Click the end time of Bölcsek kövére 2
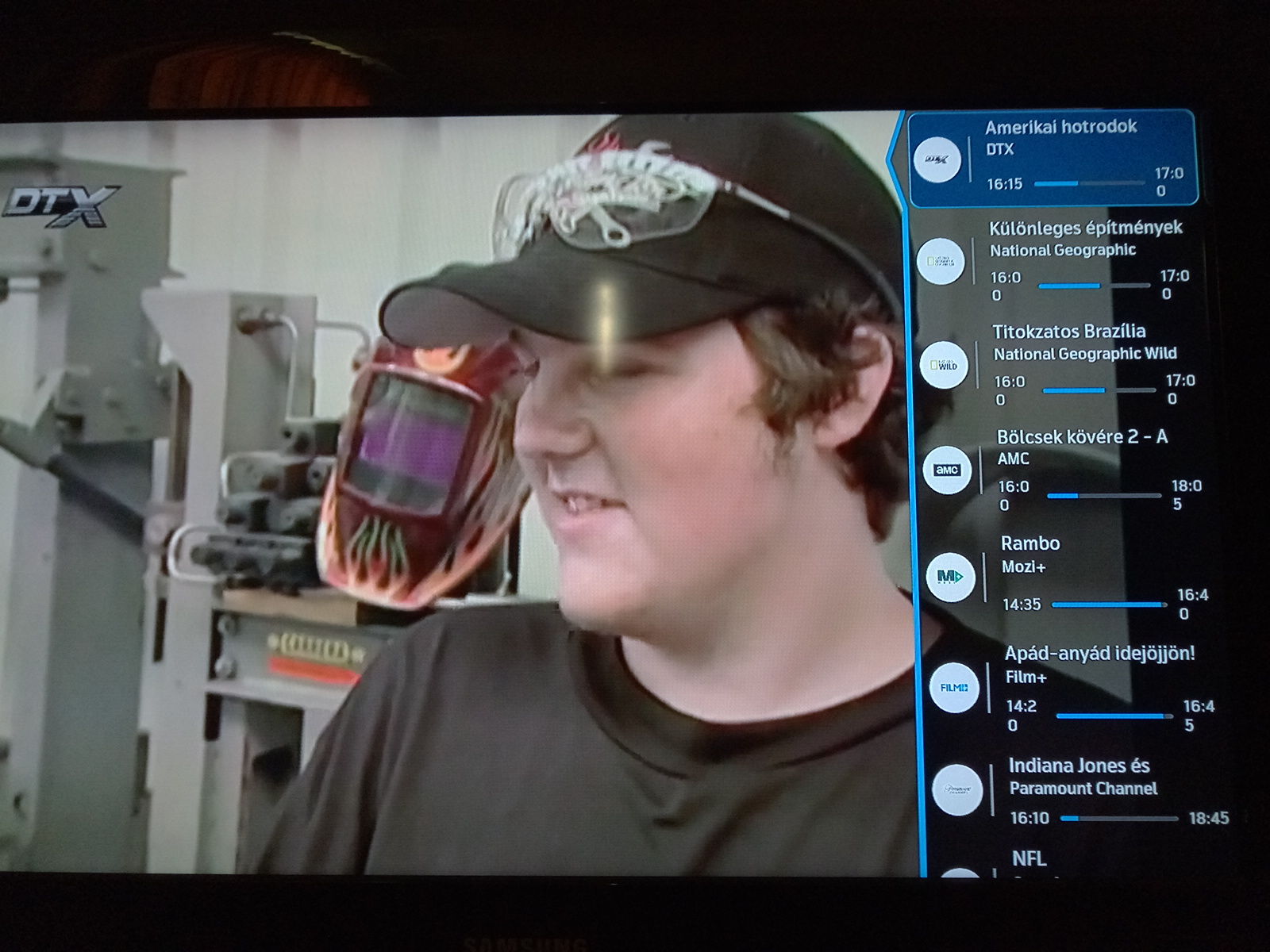Screen dimensions: 1270x952 pyautogui.click(x=1187, y=494)
